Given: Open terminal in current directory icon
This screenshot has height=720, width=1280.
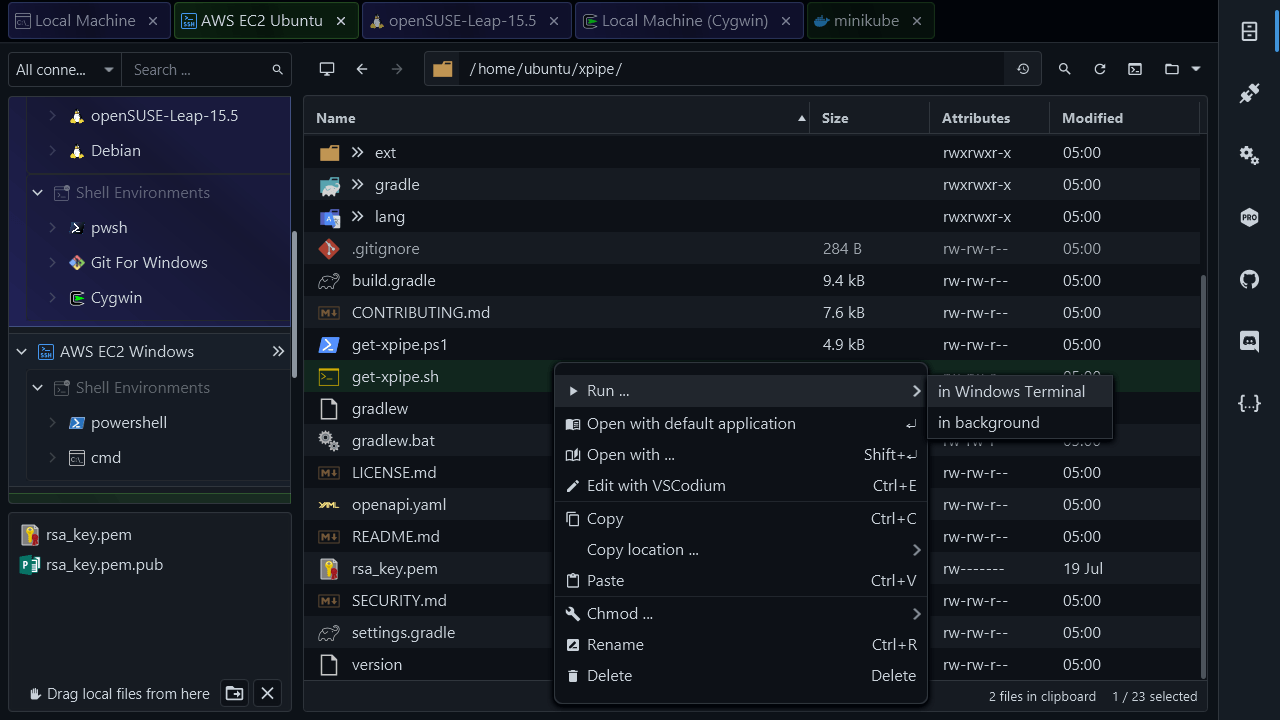Looking at the screenshot, I should (x=1135, y=69).
